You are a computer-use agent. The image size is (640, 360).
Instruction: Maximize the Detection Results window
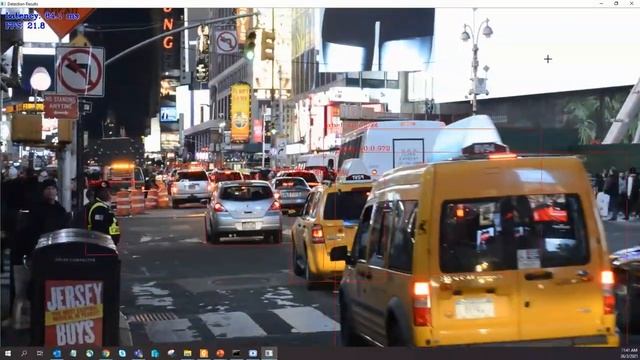pos(616,3)
